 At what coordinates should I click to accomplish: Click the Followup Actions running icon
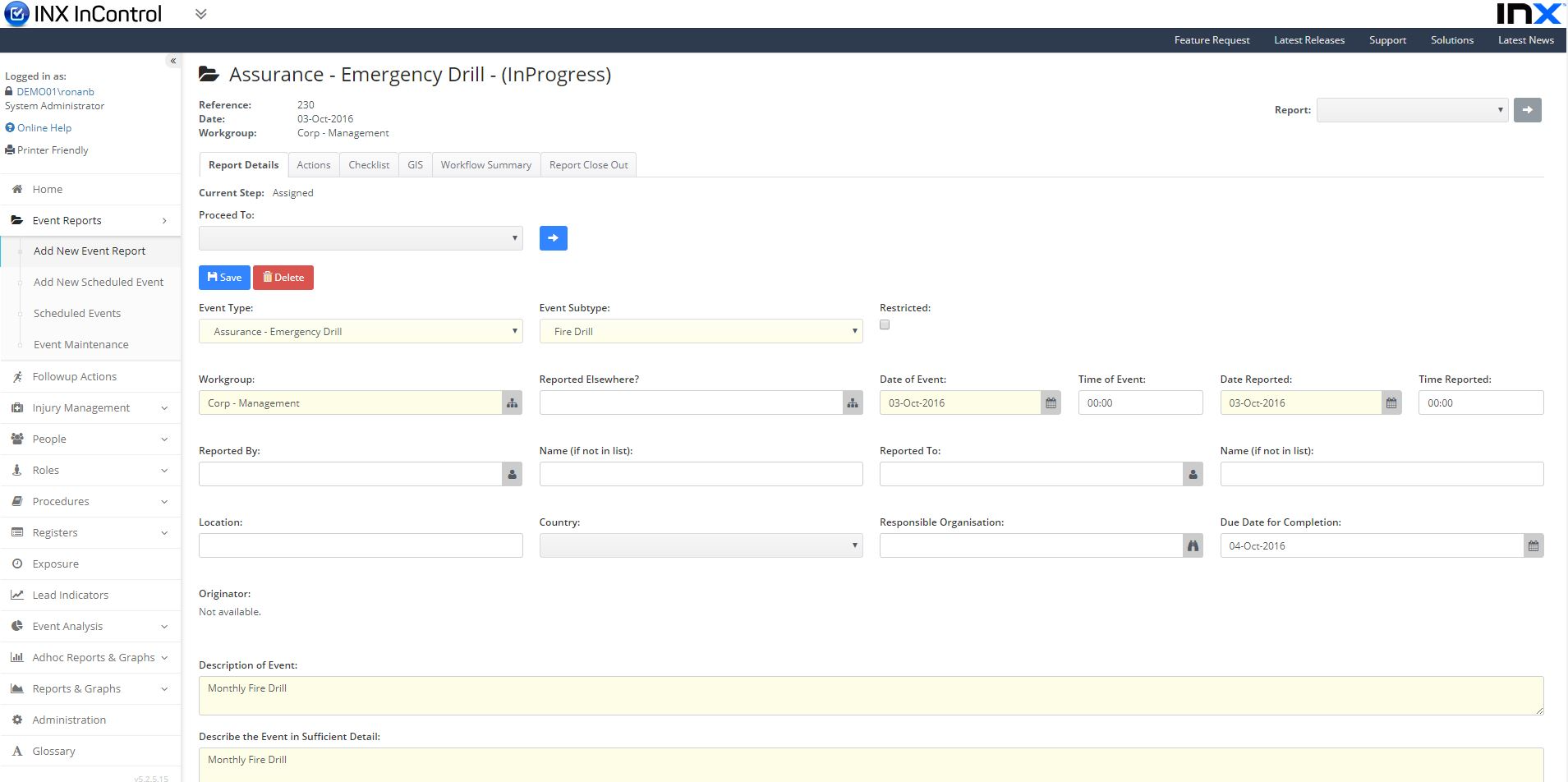point(17,377)
